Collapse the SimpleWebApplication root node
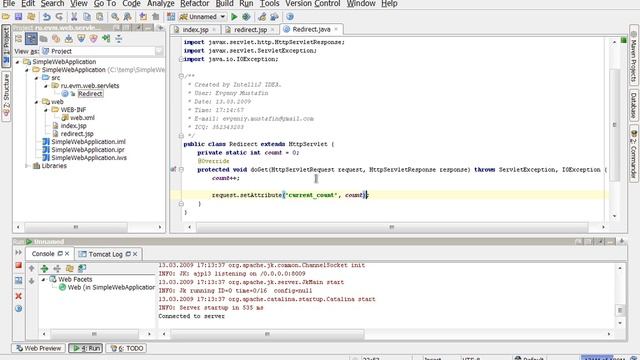The width and height of the screenshot is (640, 360). (17, 62)
